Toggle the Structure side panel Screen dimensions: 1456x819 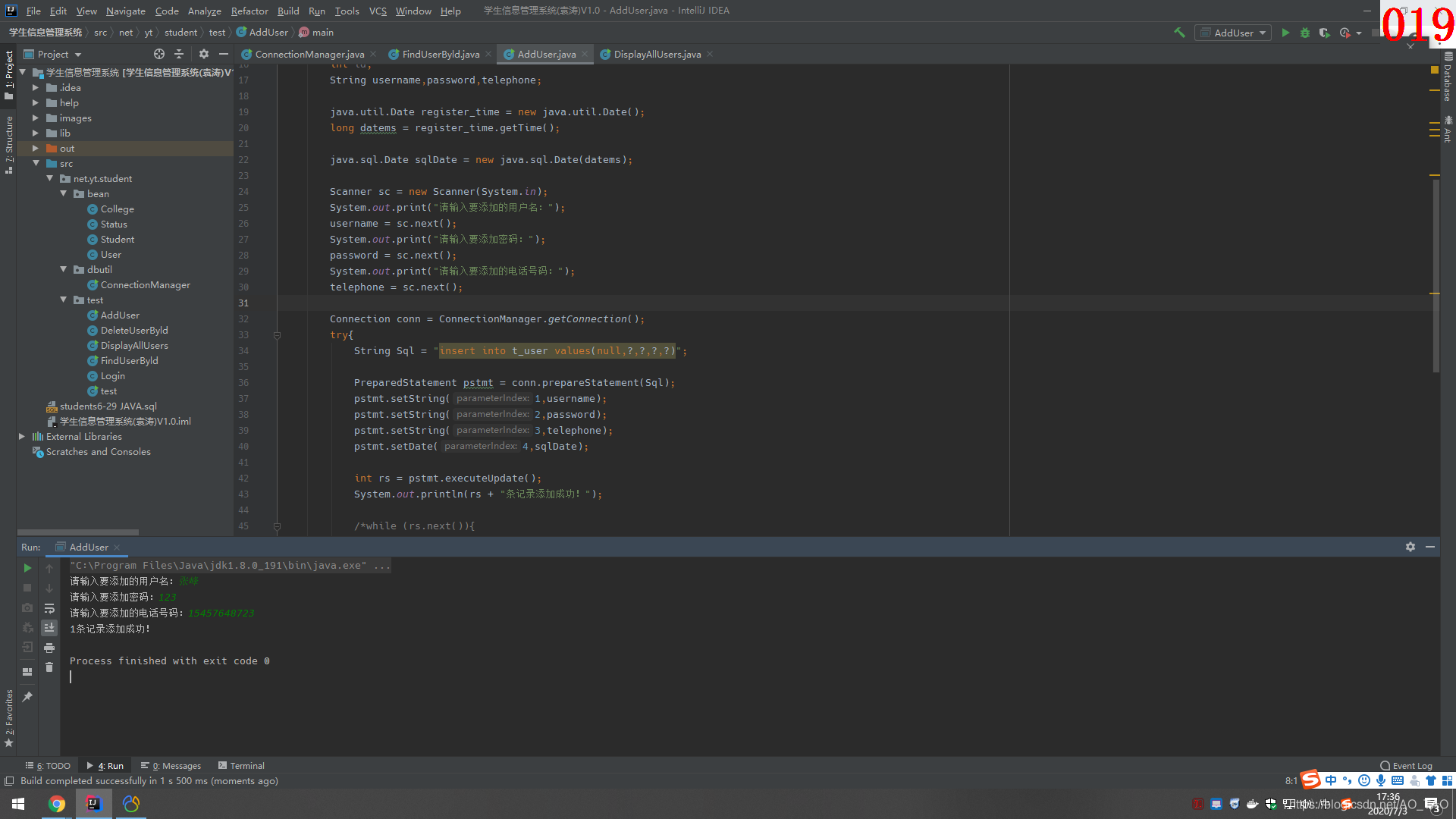[8, 144]
